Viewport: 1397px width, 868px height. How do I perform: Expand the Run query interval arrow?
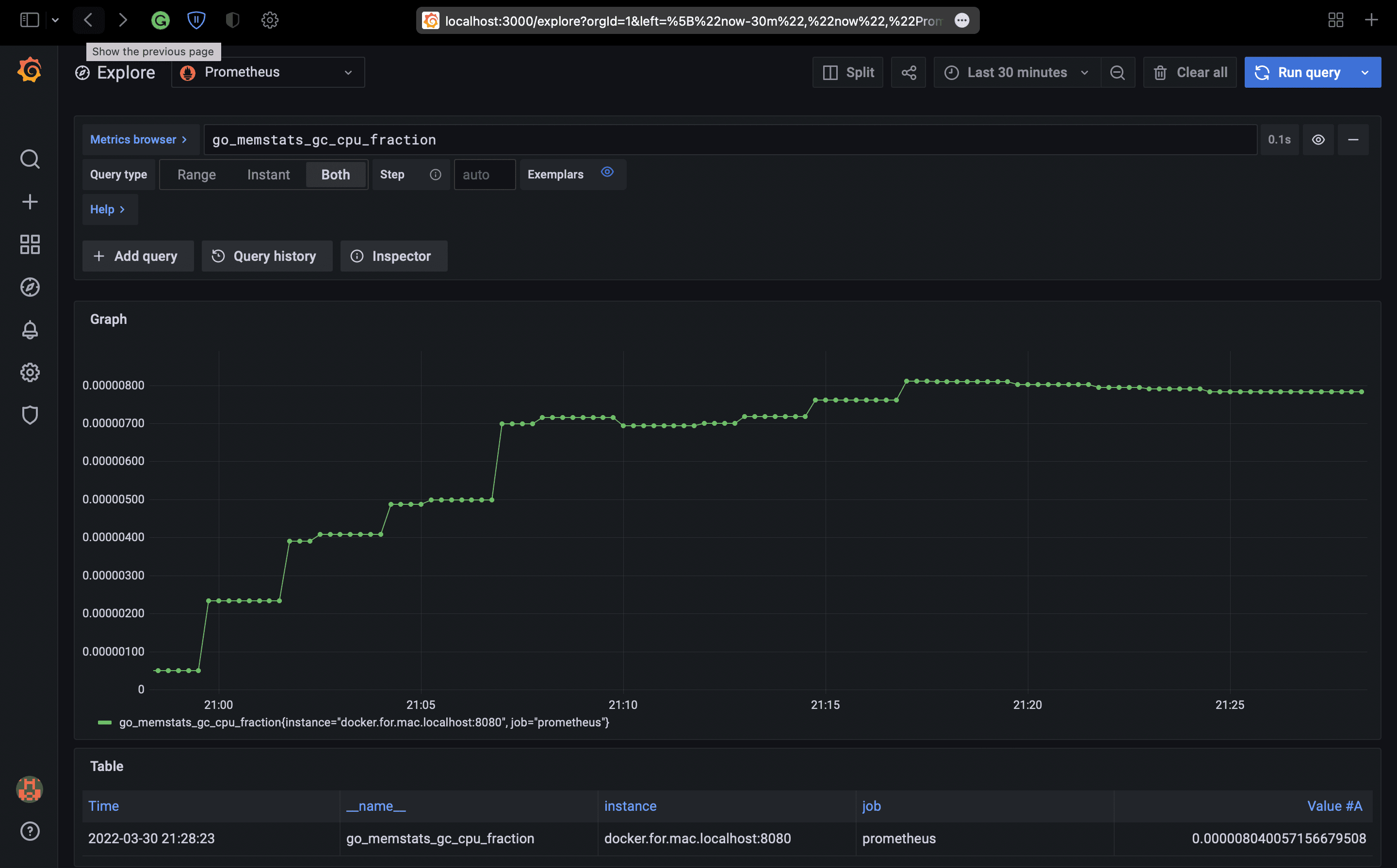[1365, 72]
